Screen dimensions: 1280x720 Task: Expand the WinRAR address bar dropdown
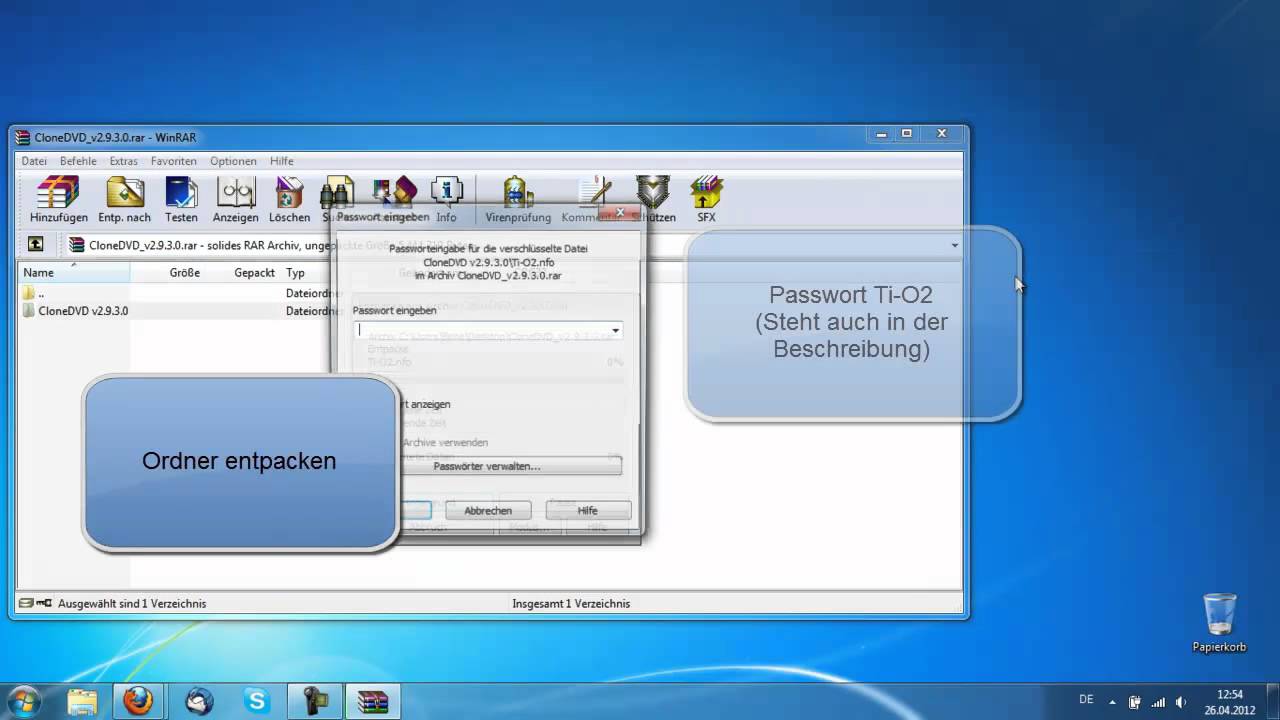tap(954, 245)
